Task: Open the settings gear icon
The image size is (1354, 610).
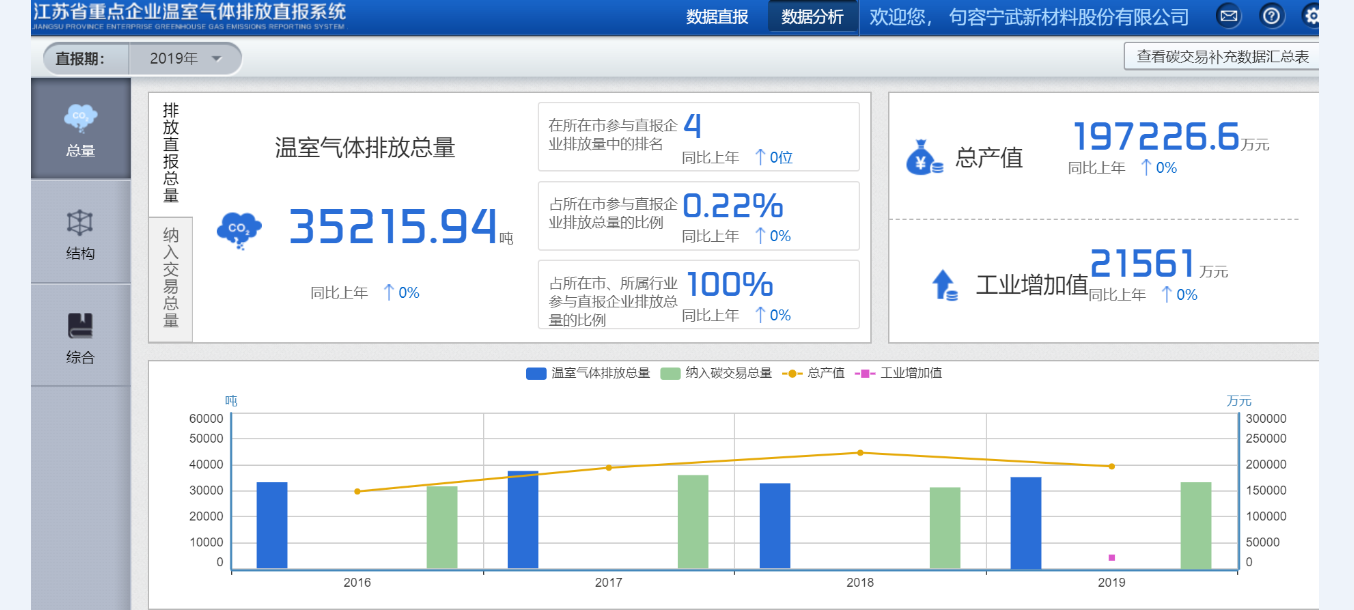Action: [1312, 16]
